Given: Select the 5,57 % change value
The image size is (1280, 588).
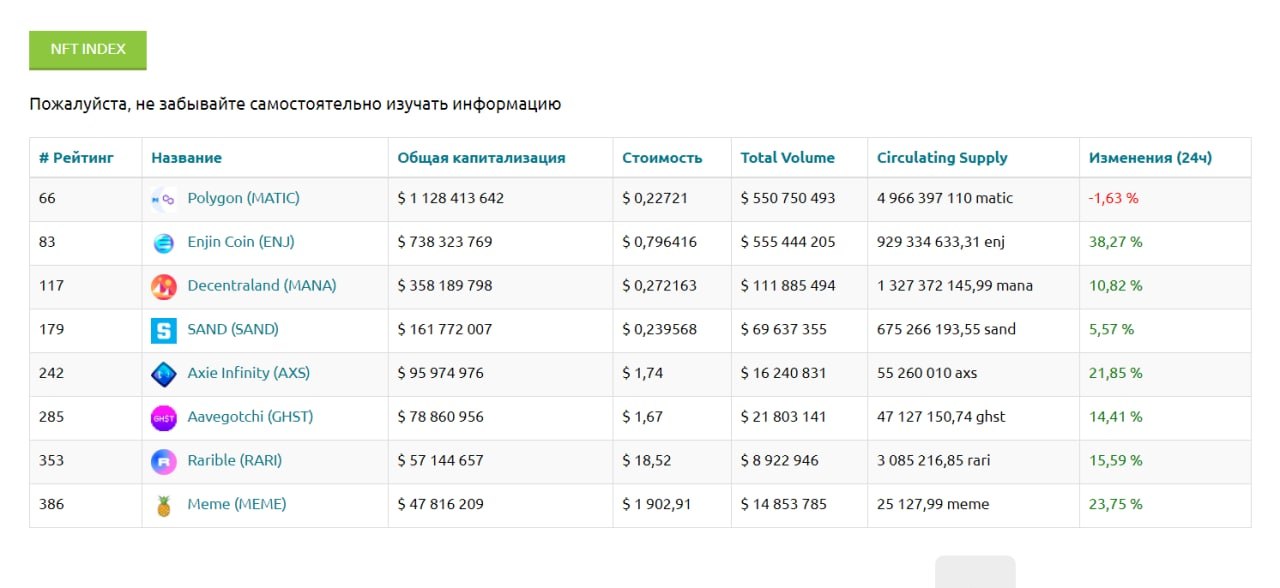Looking at the screenshot, I should coord(1111,329).
